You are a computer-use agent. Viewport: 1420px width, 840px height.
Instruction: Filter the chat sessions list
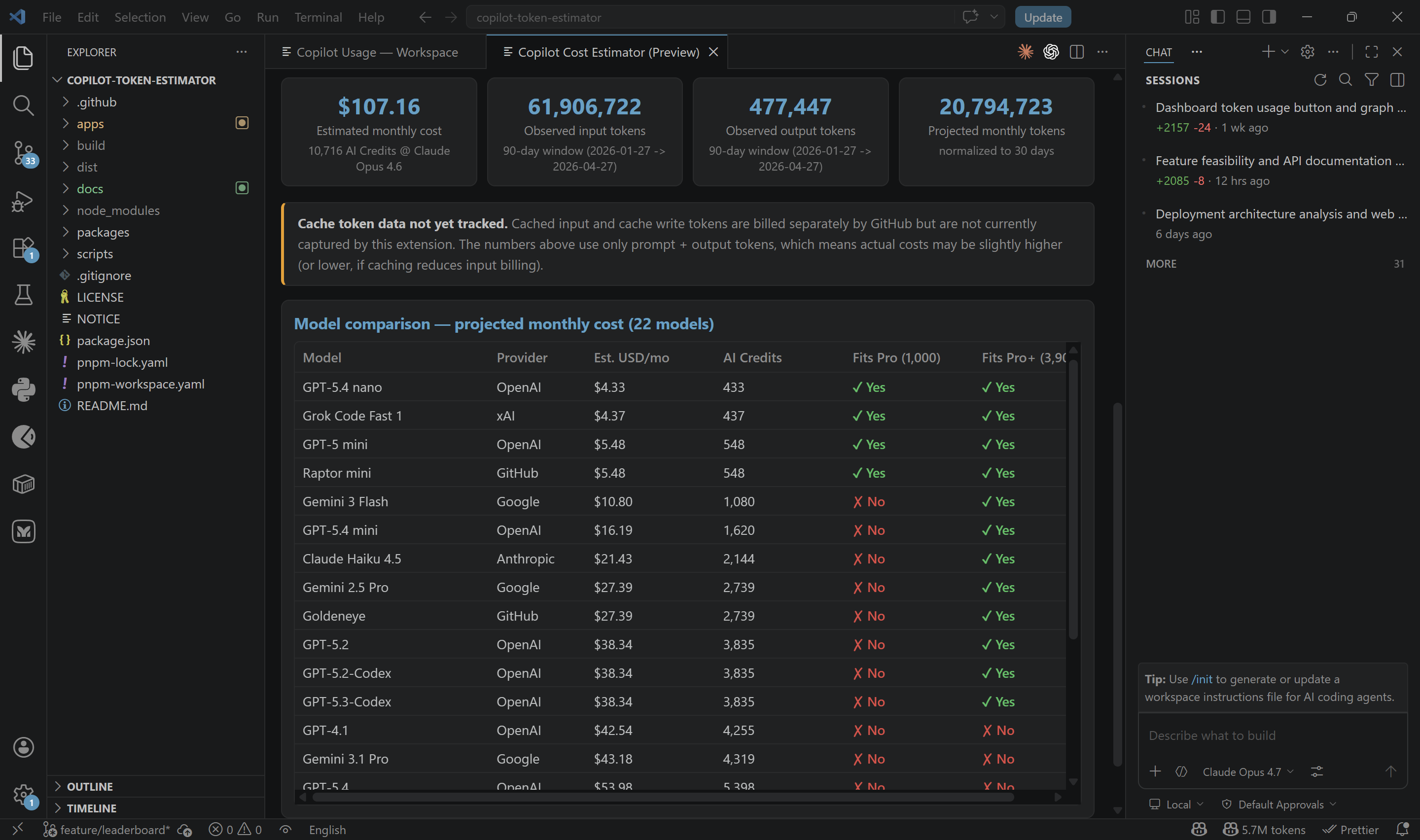[x=1371, y=80]
